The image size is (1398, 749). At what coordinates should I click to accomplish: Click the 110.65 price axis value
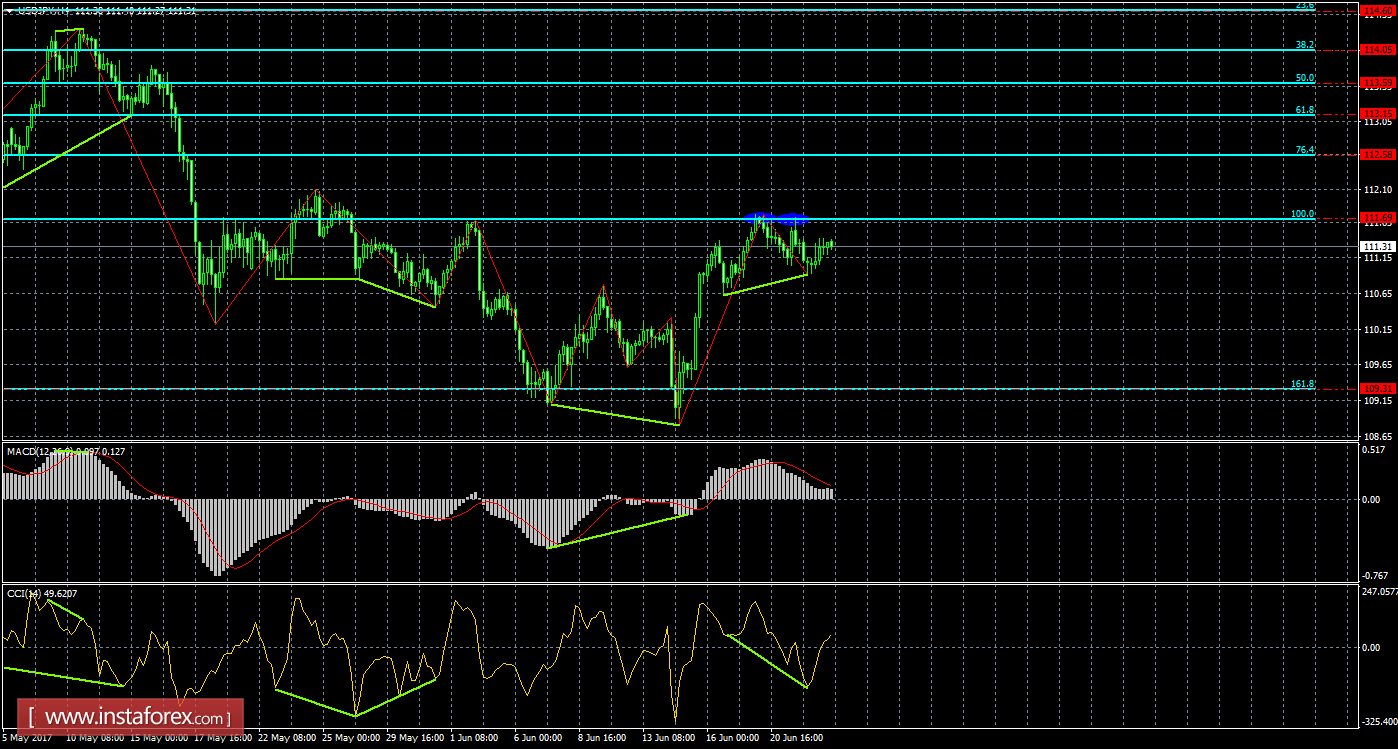click(1379, 294)
